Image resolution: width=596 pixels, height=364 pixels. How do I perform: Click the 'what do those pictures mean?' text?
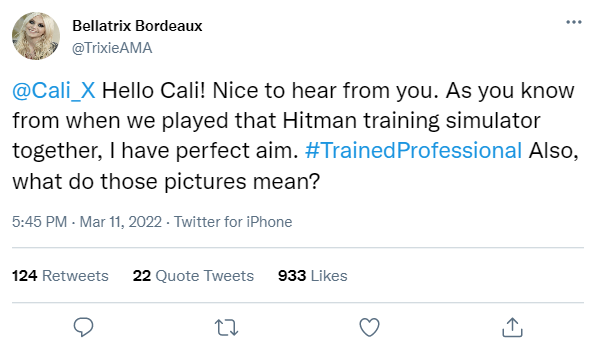tap(166, 182)
